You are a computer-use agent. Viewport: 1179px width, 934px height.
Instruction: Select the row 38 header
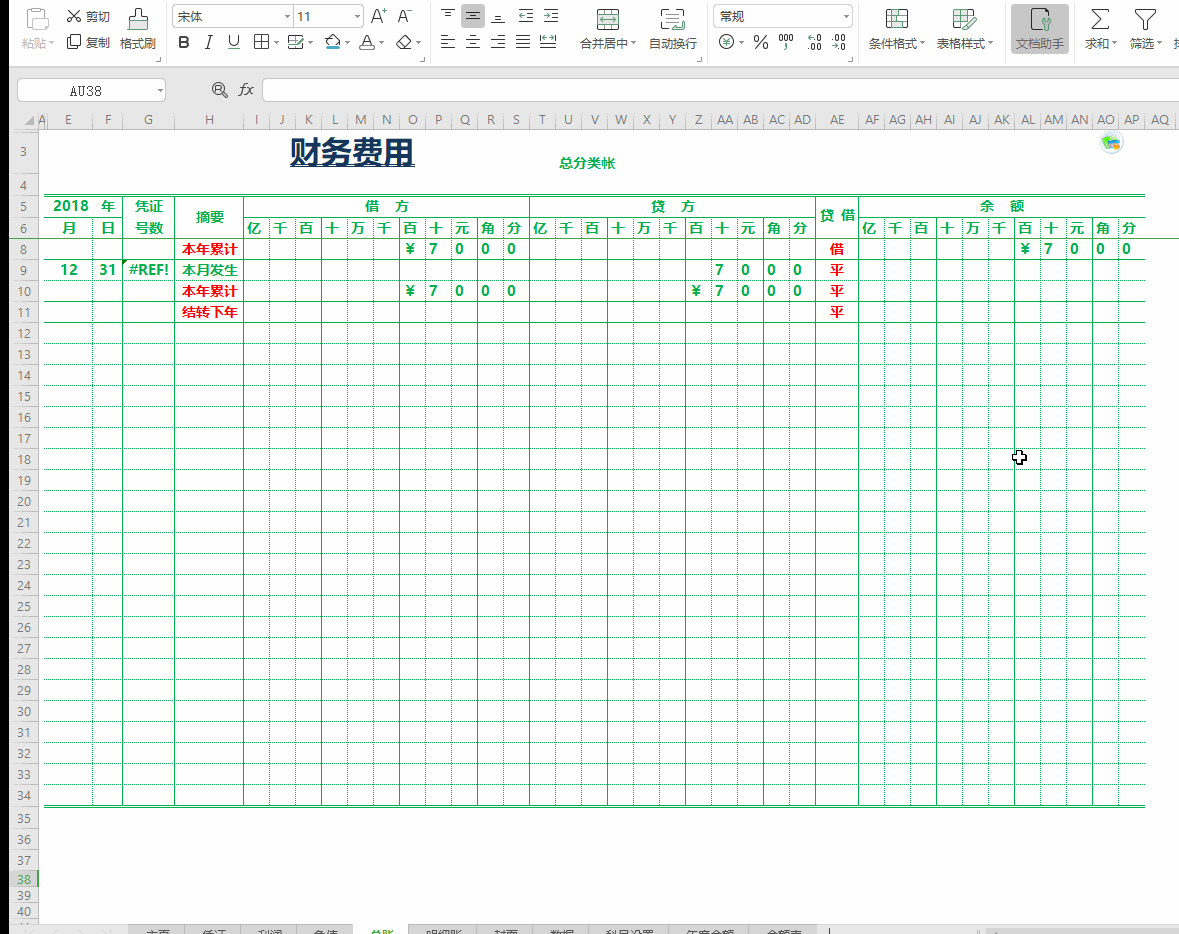coord(24,879)
